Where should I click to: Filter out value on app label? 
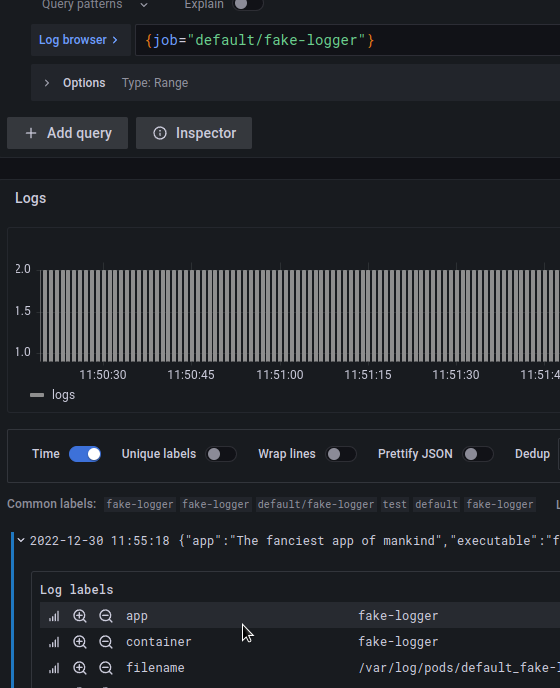coord(106,616)
